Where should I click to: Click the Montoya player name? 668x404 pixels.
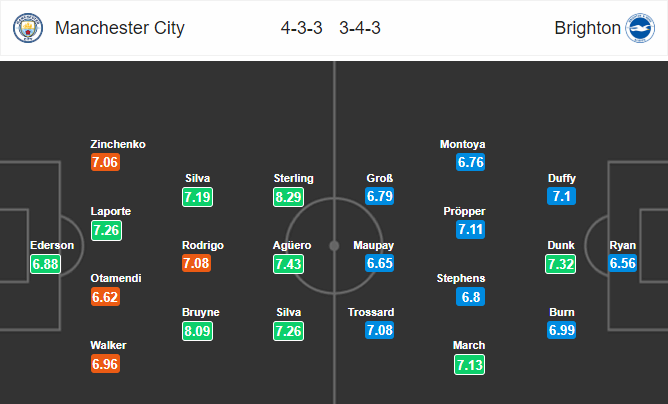pos(463,144)
